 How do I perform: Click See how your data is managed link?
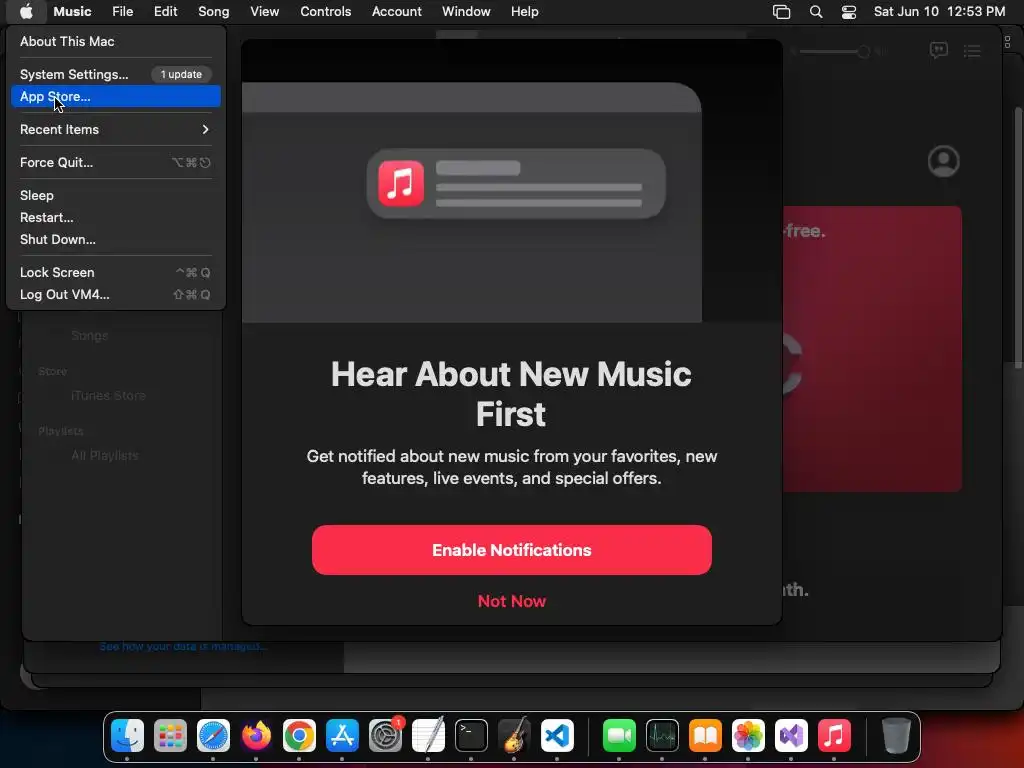point(183,646)
